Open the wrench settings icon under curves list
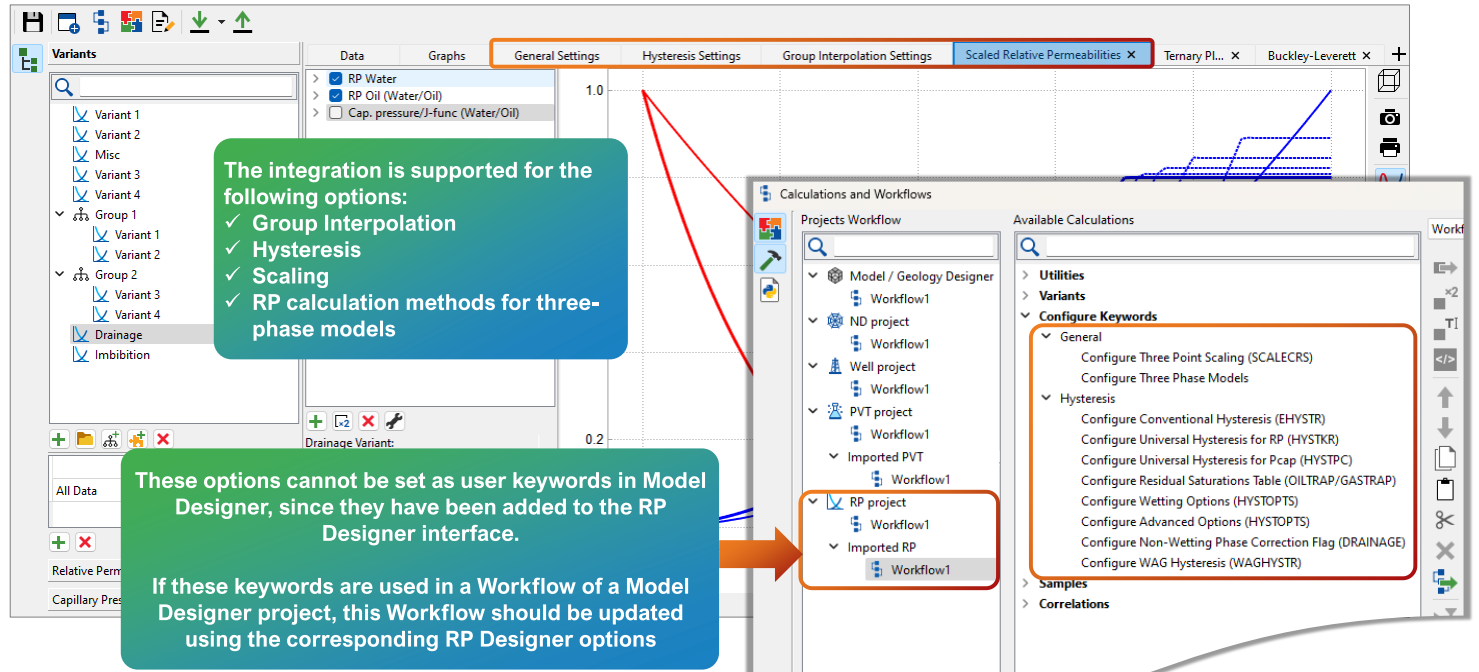The height and width of the screenshot is (672, 1479). (x=394, y=421)
